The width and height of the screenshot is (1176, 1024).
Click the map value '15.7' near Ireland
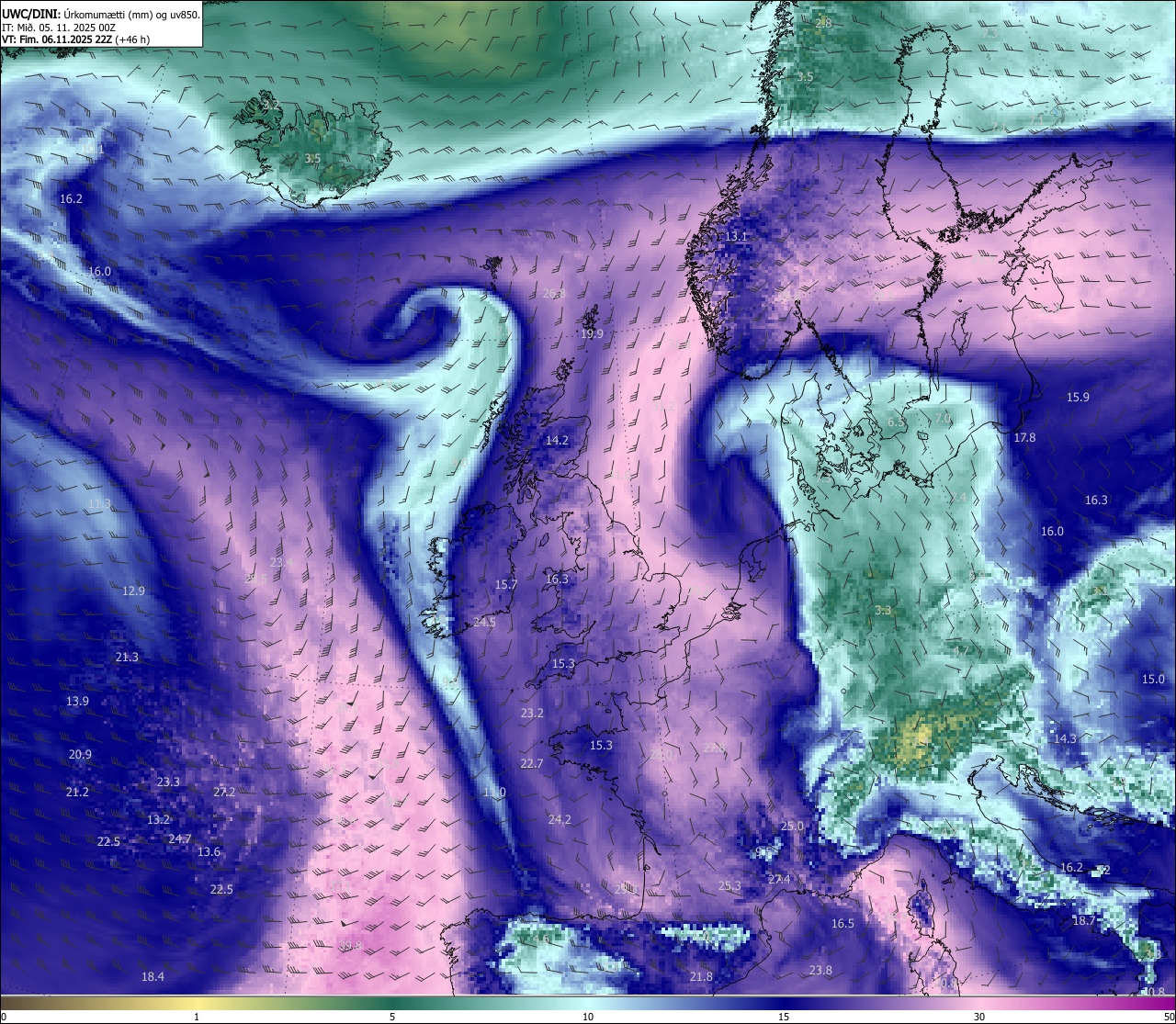(x=506, y=585)
